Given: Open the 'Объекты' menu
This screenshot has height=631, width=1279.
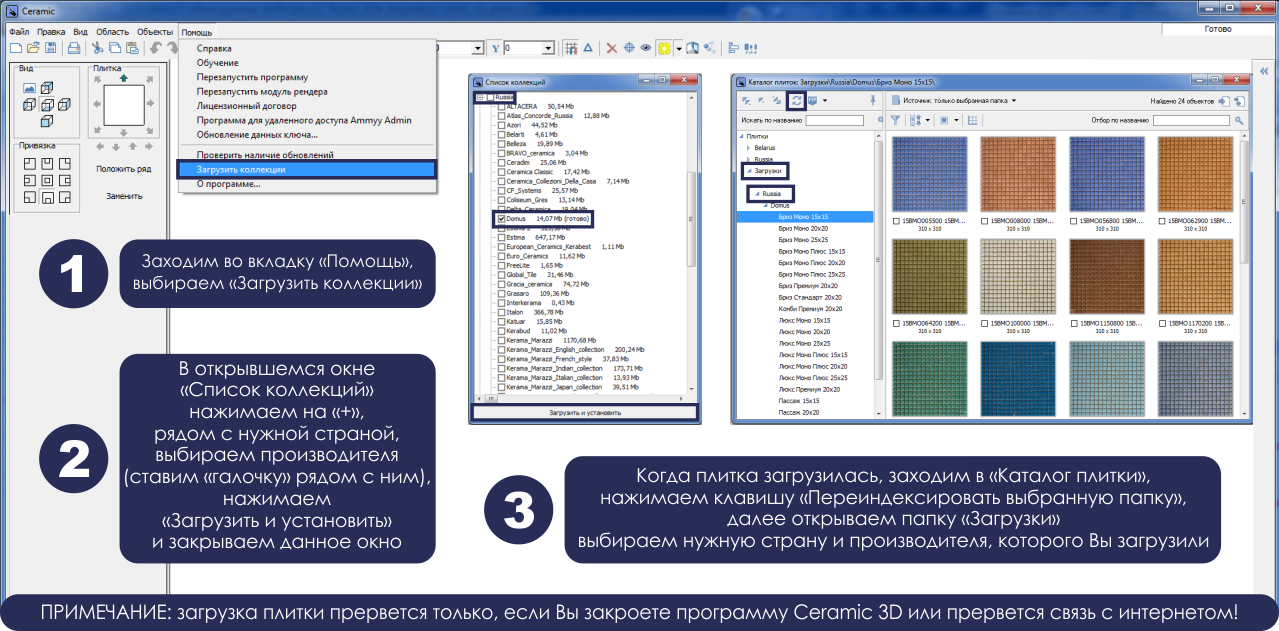Looking at the screenshot, I should (x=154, y=32).
